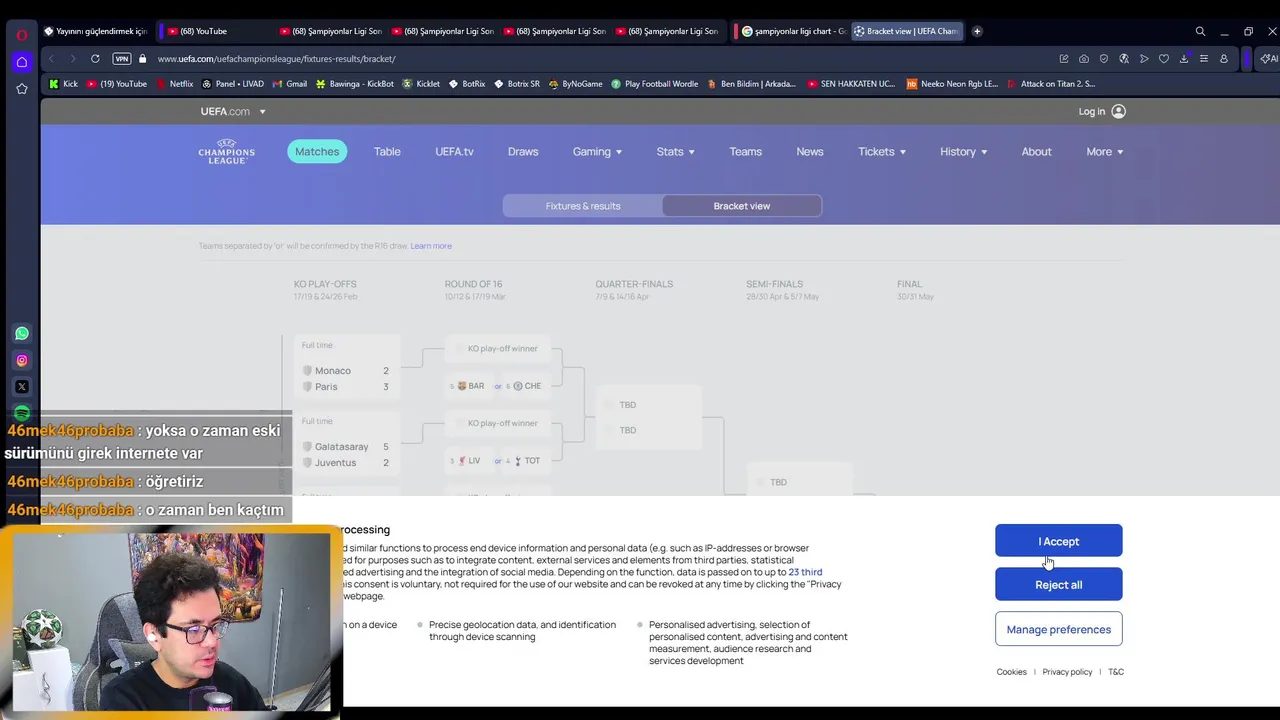Screen dimensions: 1280x720
Task: Open the Panel • LIVAD bookmark
Action: 232,84
